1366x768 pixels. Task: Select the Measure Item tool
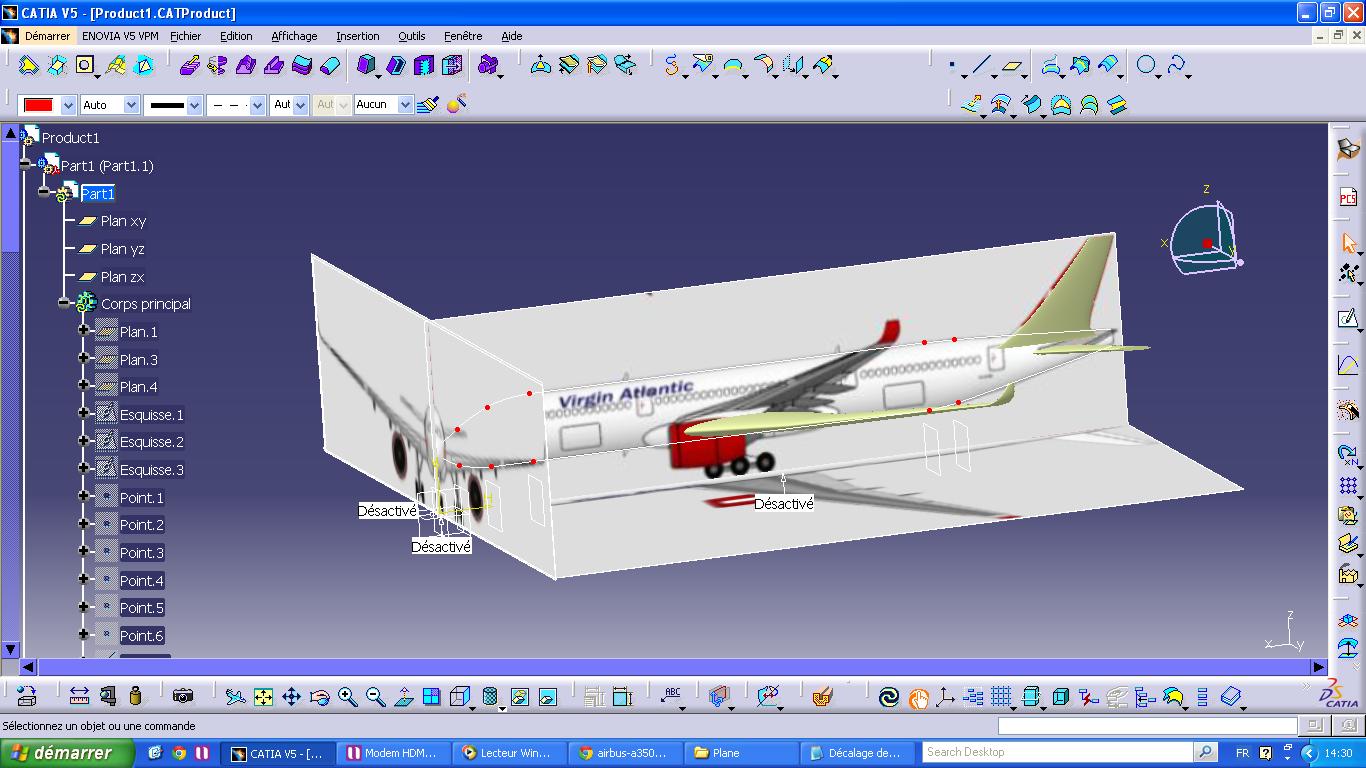[x=107, y=696]
